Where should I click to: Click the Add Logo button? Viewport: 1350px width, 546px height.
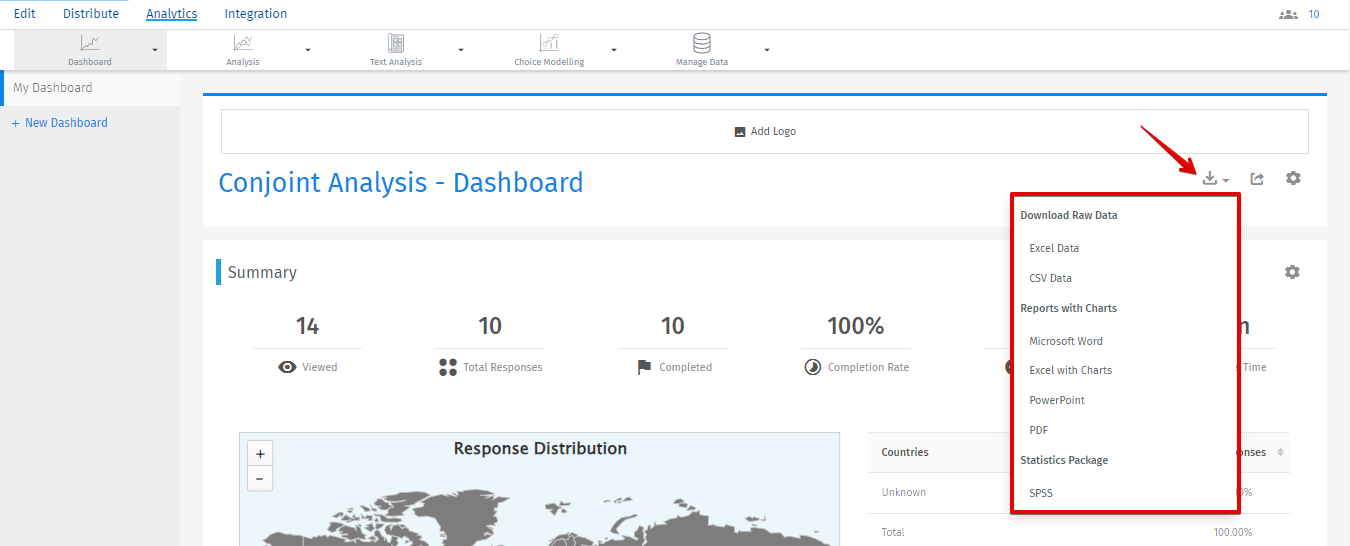(x=765, y=131)
